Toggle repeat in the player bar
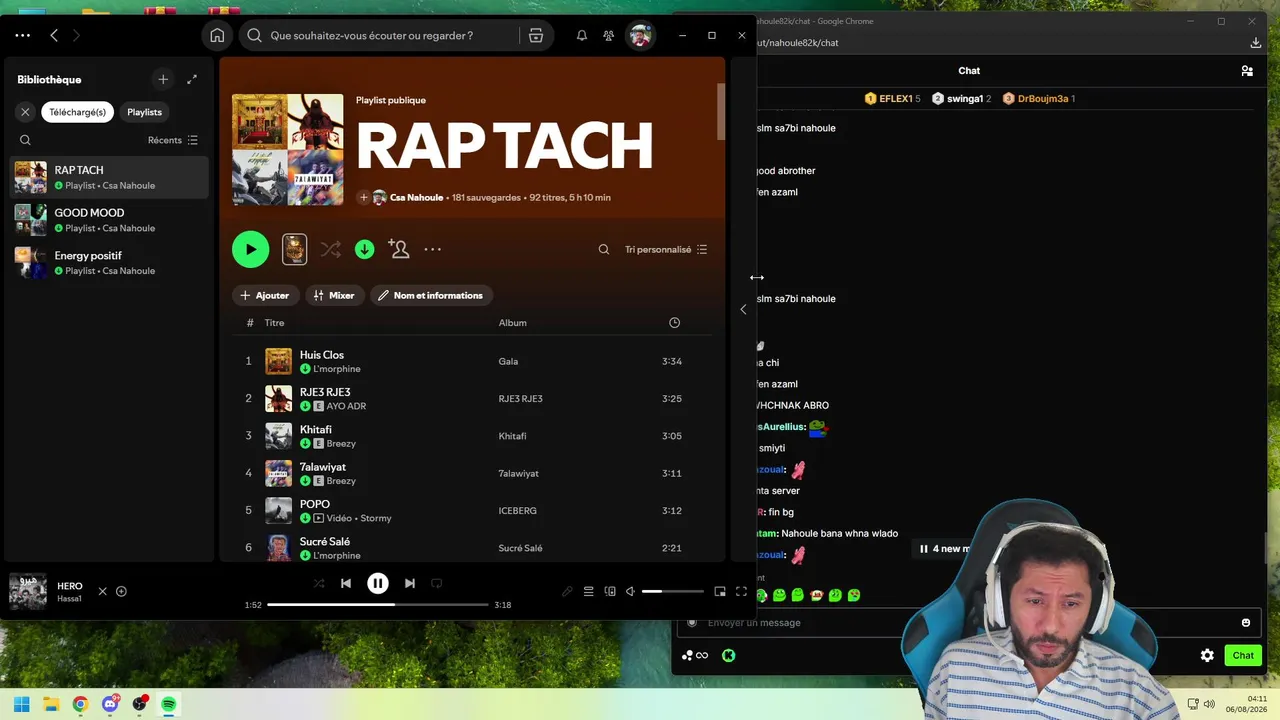Screen dimensions: 1280x720 click(436, 583)
